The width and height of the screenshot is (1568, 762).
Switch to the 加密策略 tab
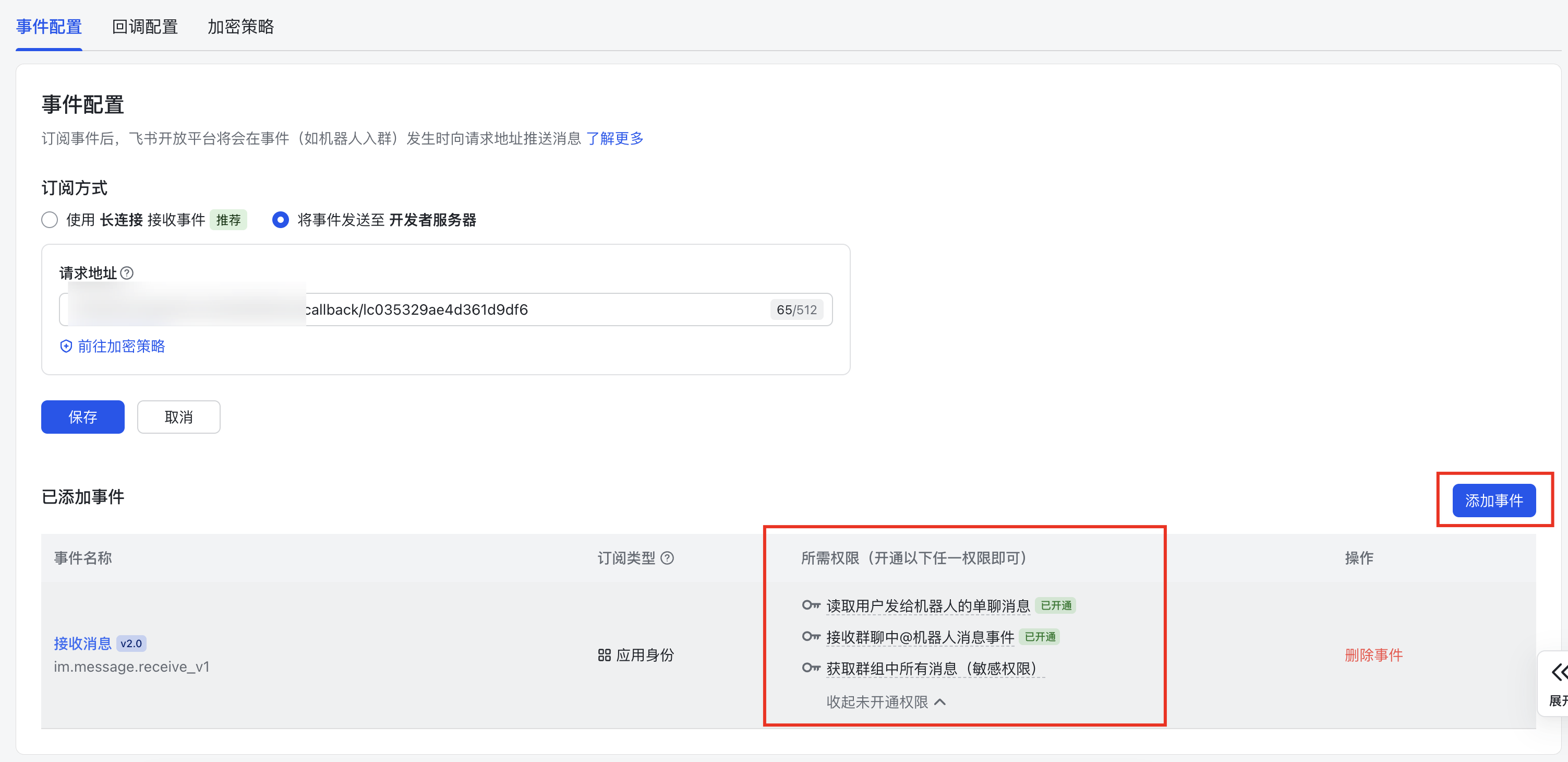[240, 27]
